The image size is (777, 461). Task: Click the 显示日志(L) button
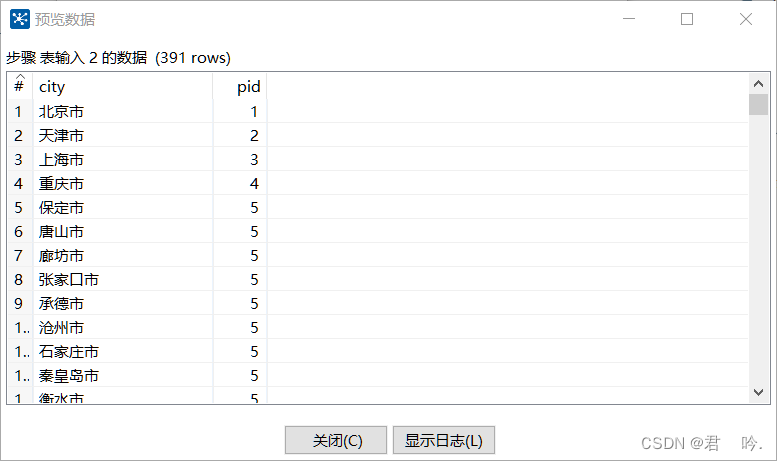(x=444, y=440)
